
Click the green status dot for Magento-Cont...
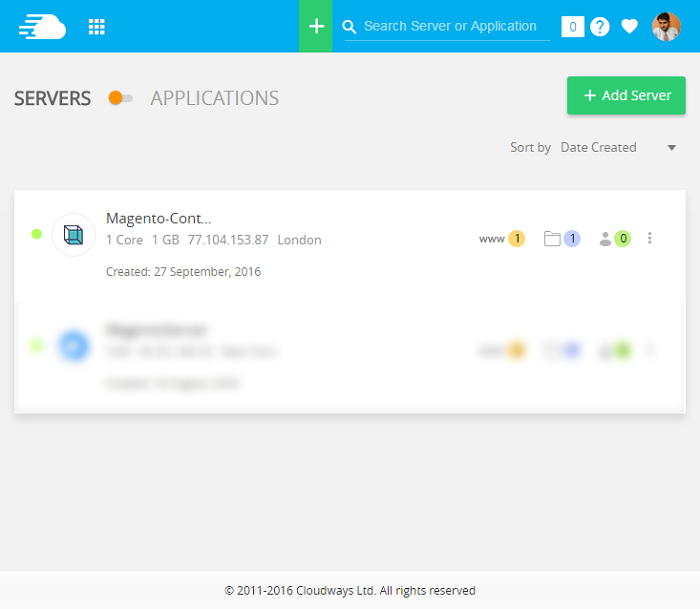click(x=37, y=234)
